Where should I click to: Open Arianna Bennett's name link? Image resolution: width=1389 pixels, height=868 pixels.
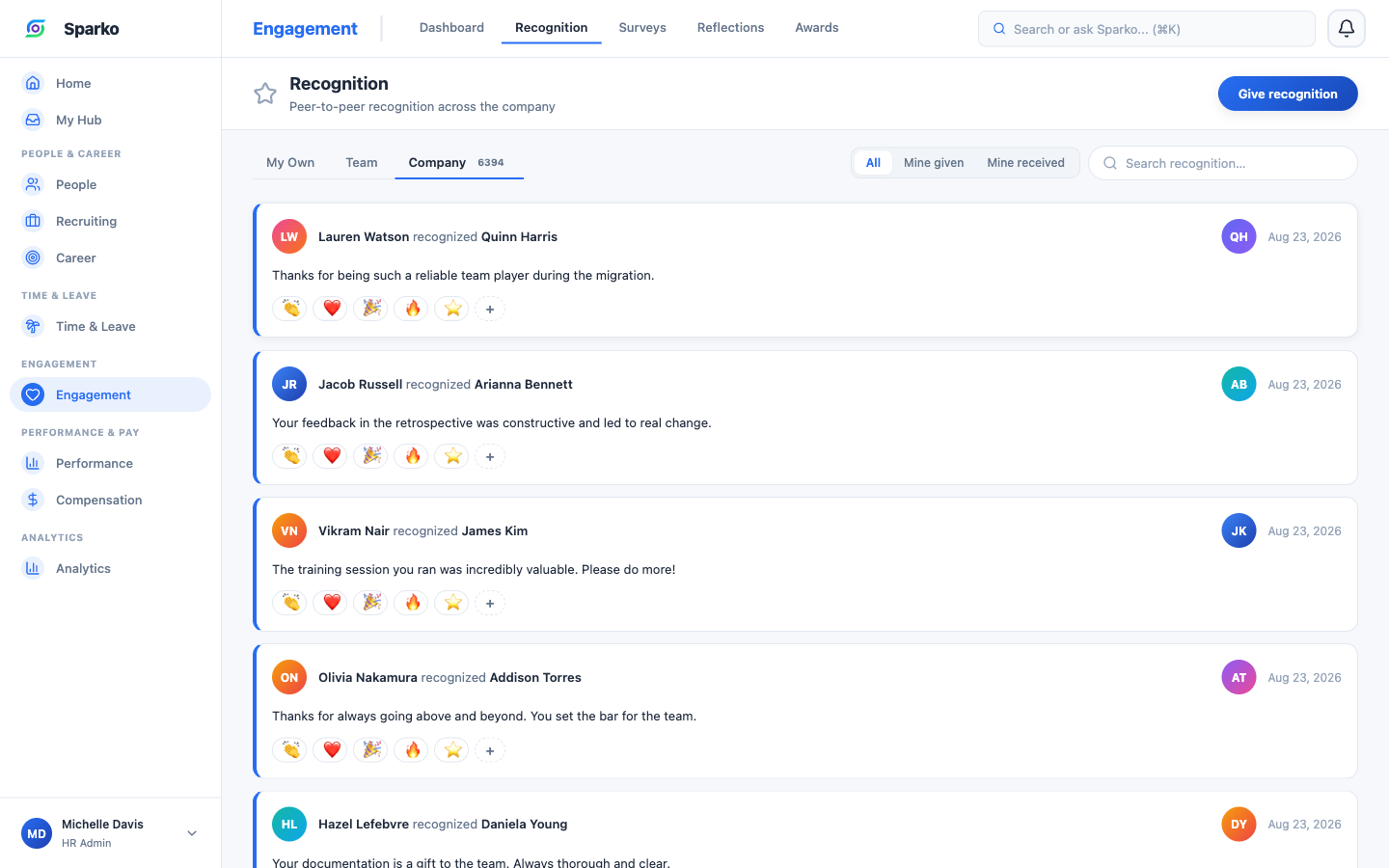point(524,384)
